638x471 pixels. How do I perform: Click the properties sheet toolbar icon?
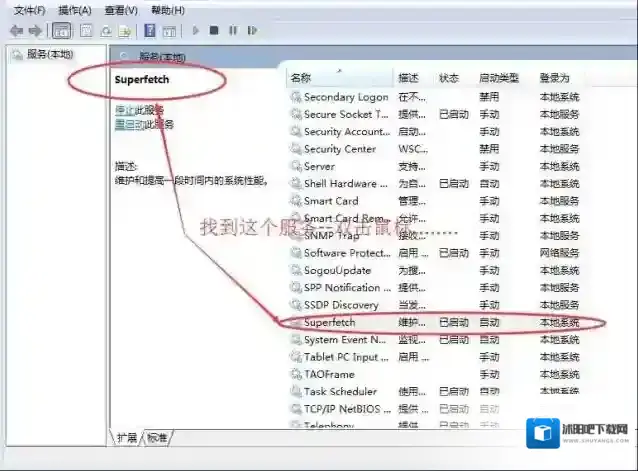tap(86, 31)
